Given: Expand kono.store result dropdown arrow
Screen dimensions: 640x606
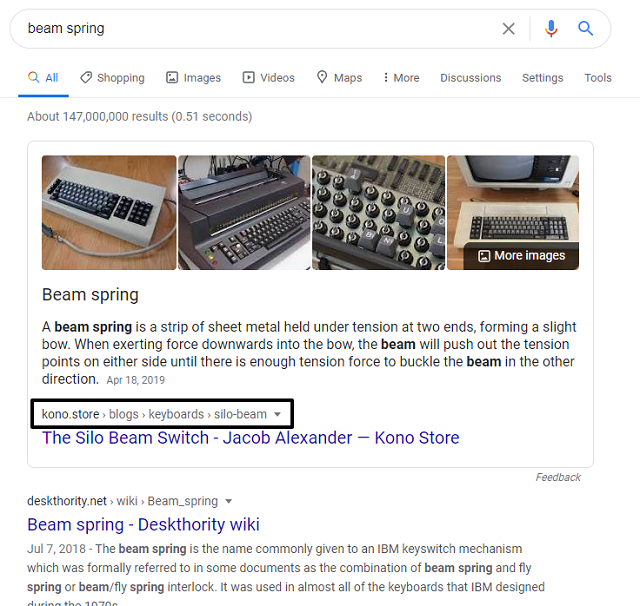Looking at the screenshot, I should point(277,415).
